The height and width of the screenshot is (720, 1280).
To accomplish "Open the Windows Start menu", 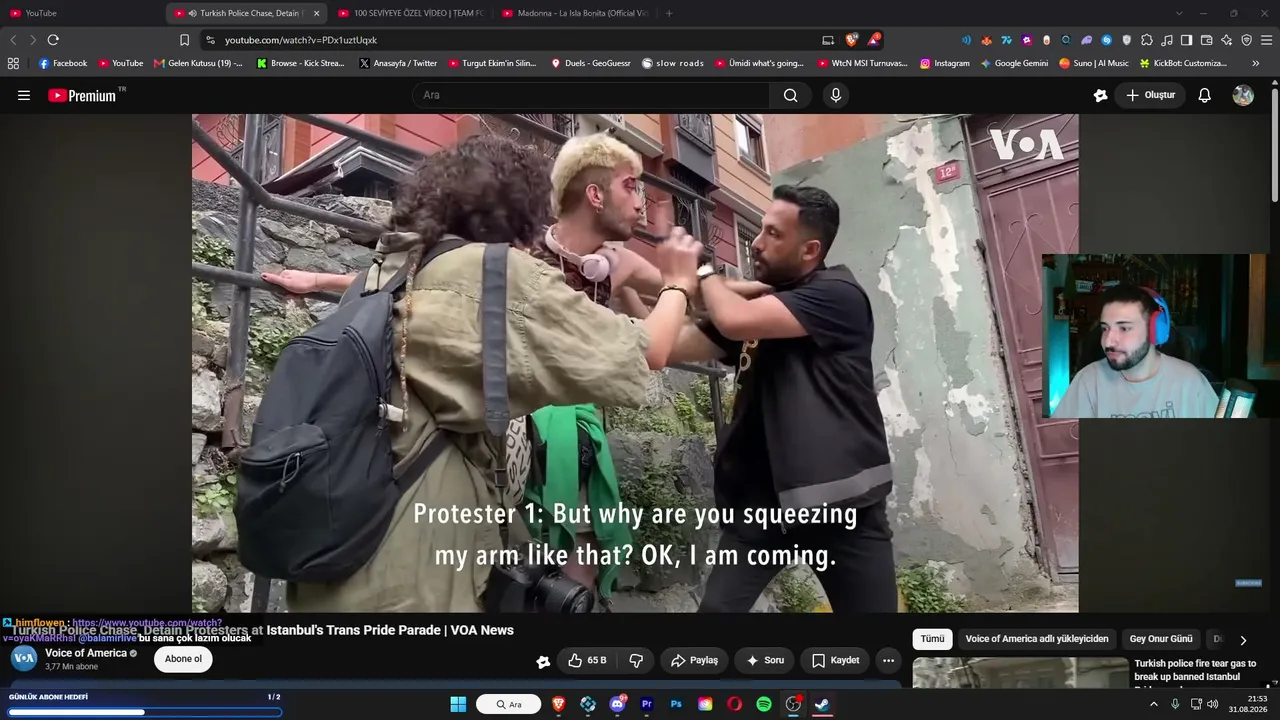I will 458,704.
